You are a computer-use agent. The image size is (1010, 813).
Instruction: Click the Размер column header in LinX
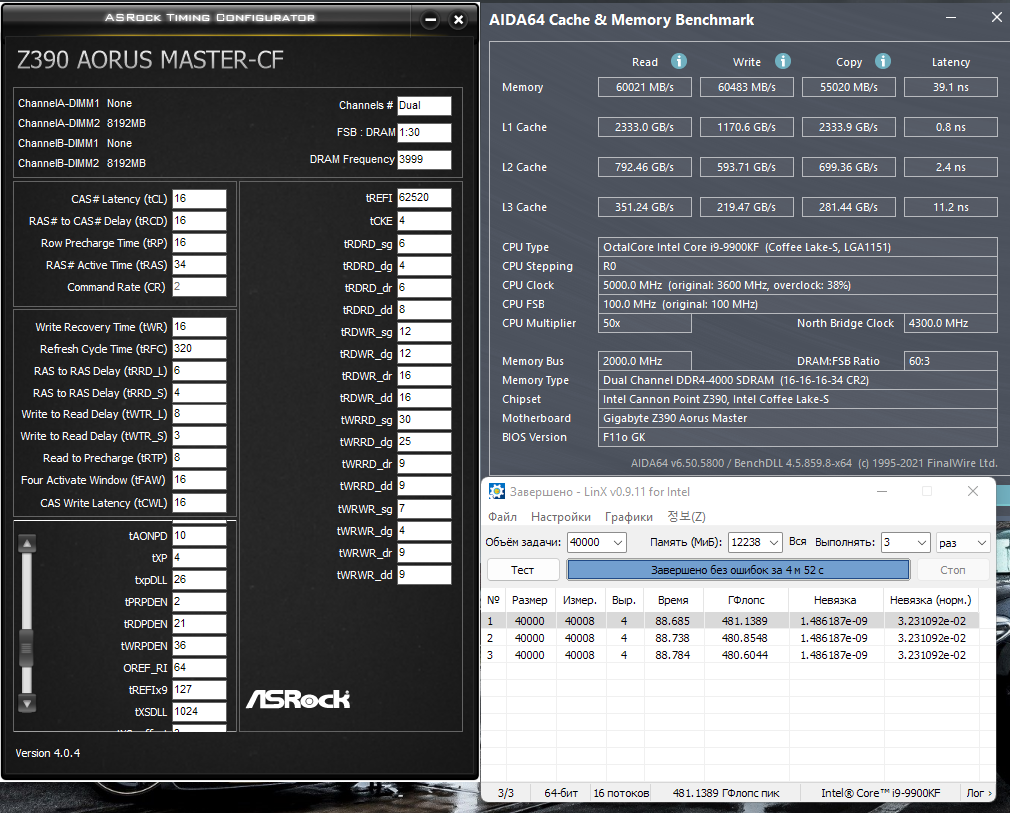click(529, 600)
